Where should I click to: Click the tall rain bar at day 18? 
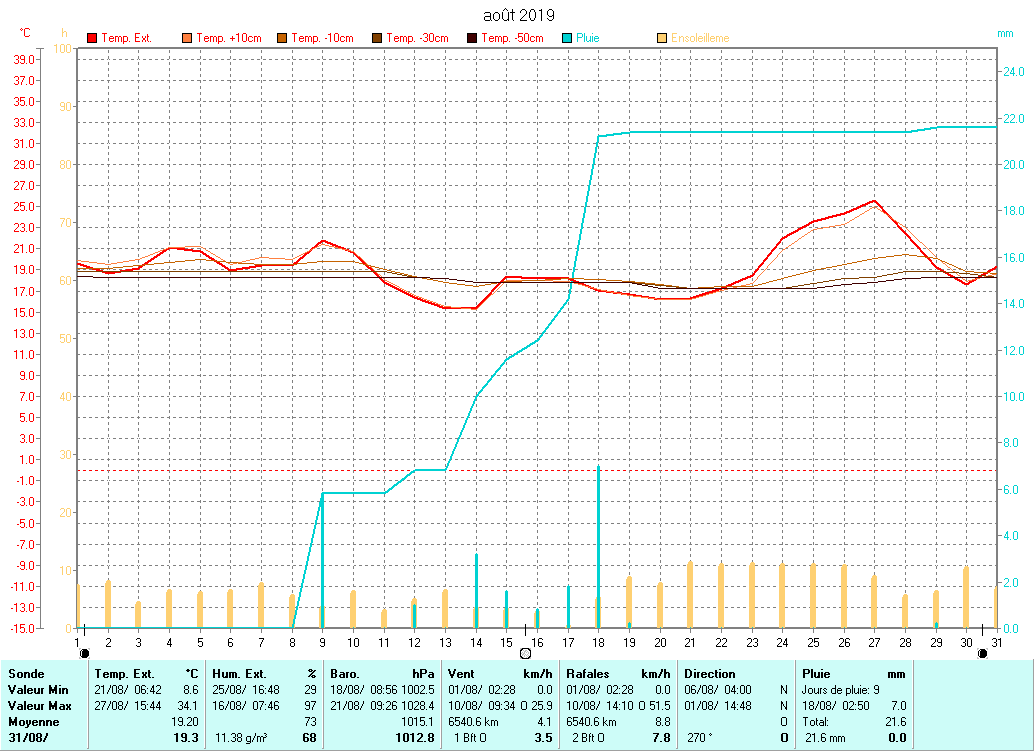click(598, 545)
